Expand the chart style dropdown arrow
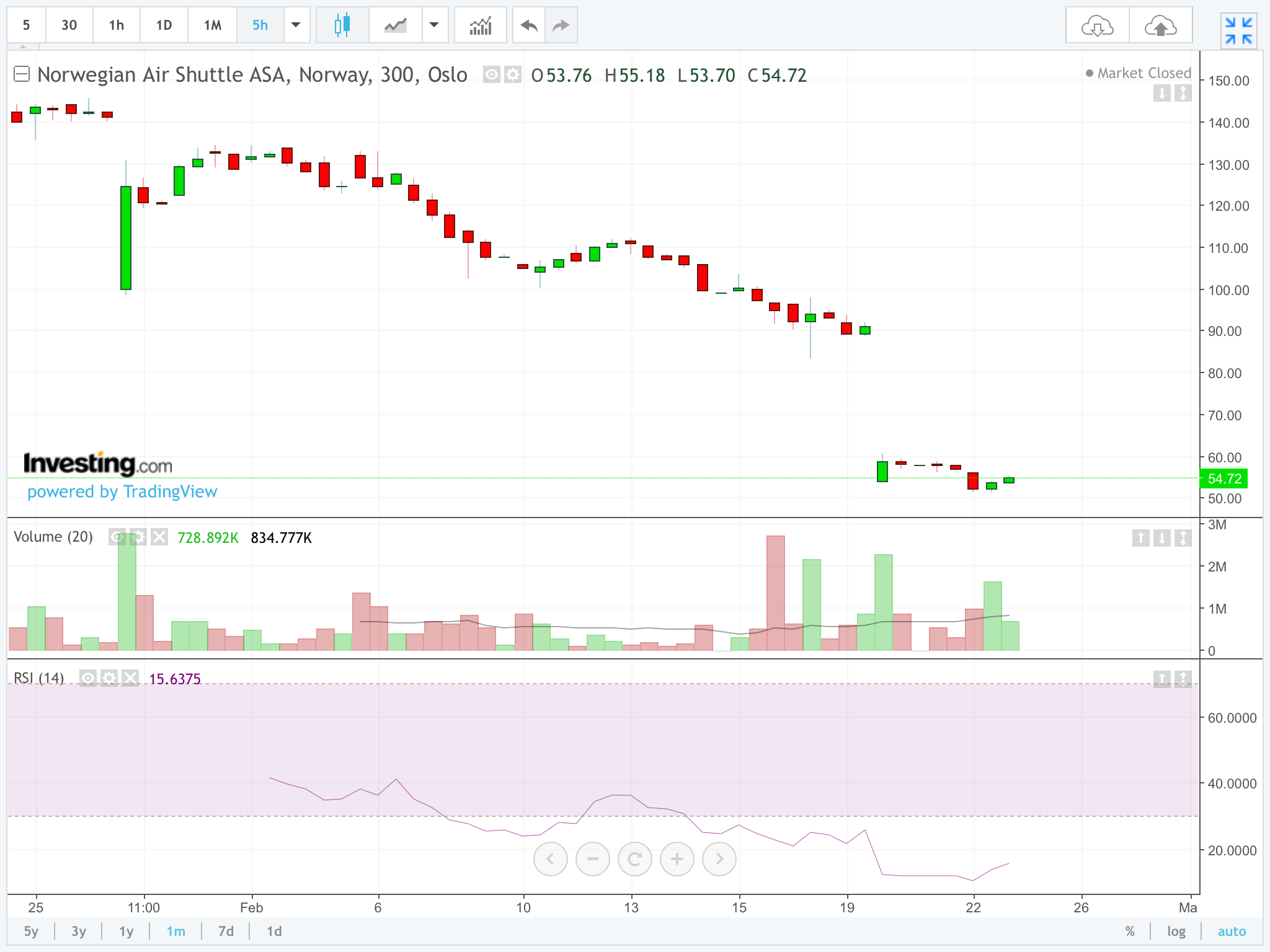Viewport: 1270px width, 952px height. pyautogui.click(x=435, y=25)
